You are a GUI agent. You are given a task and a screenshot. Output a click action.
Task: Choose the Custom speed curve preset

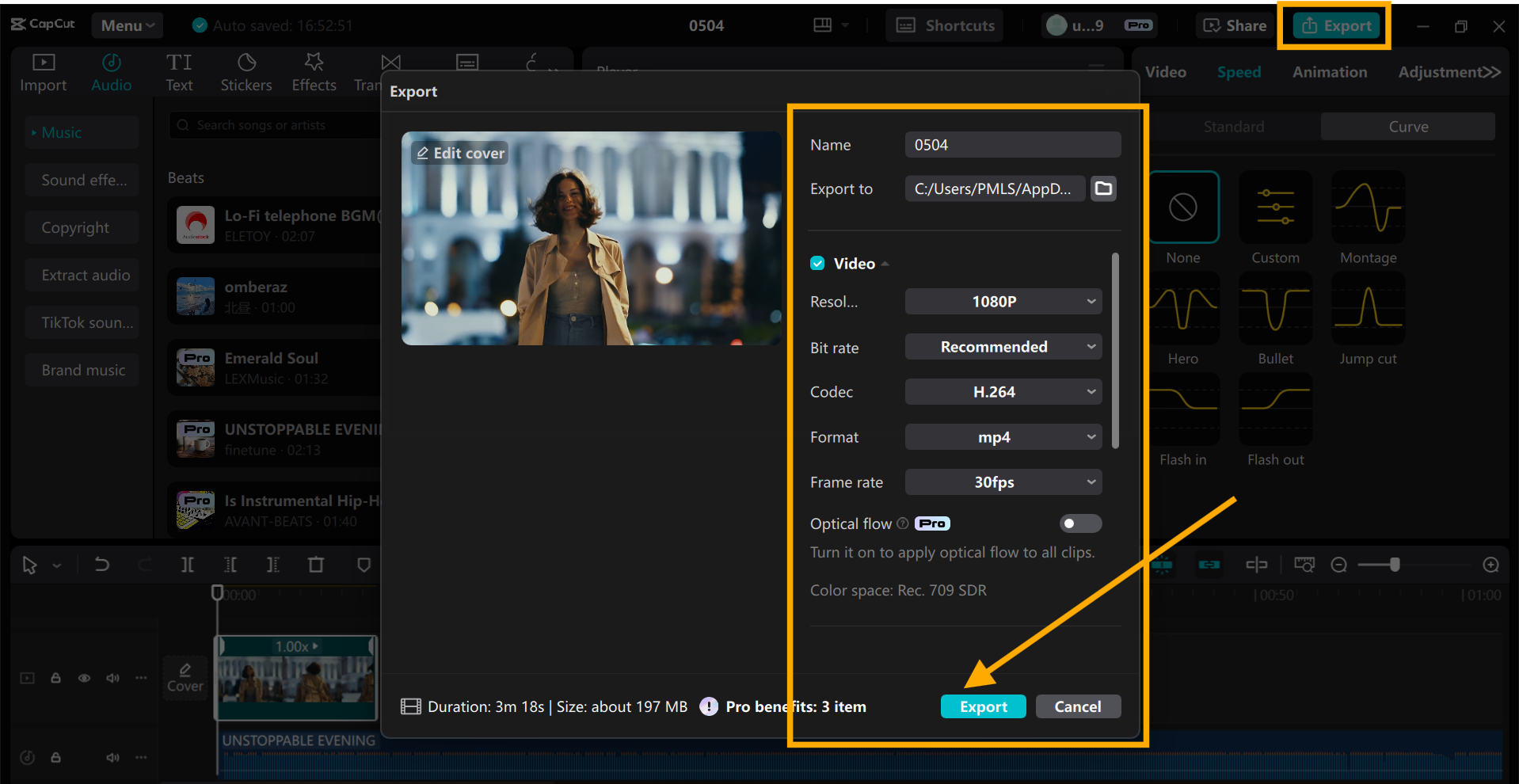click(x=1275, y=207)
